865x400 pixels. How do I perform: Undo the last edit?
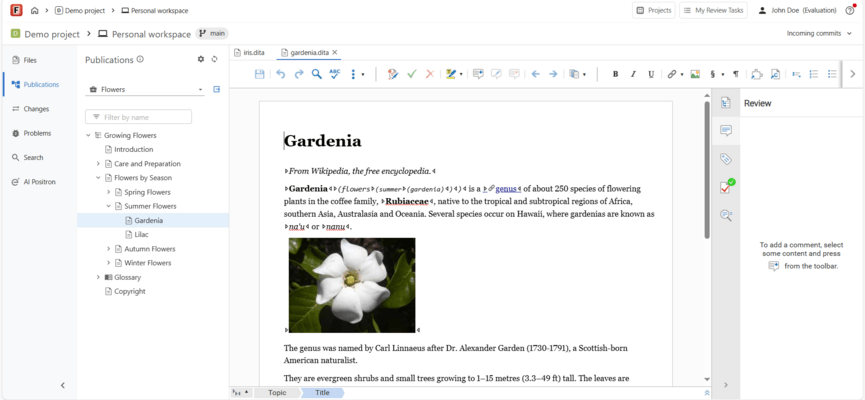280,74
